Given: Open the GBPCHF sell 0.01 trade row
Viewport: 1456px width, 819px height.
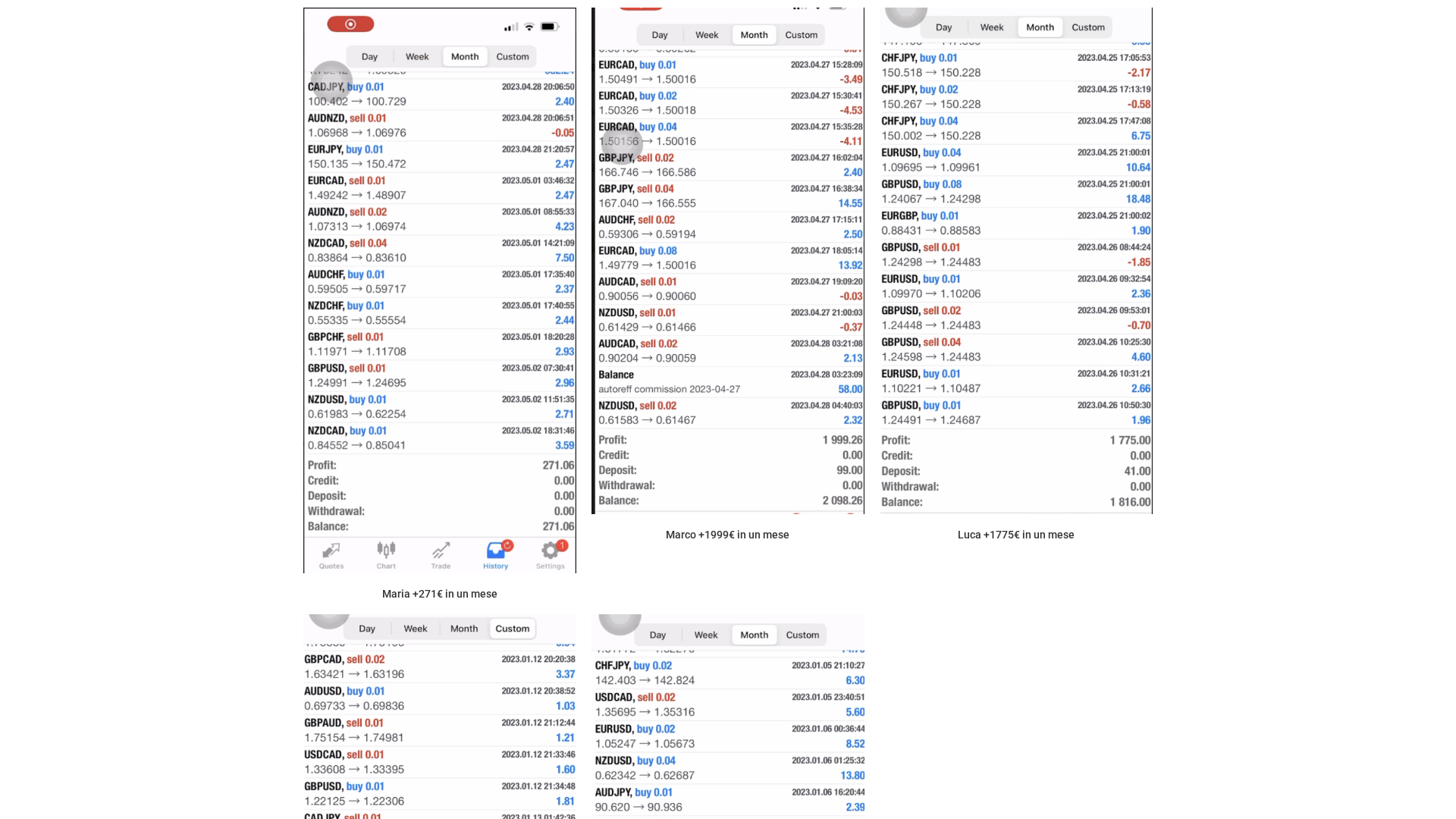Looking at the screenshot, I should click(x=441, y=344).
